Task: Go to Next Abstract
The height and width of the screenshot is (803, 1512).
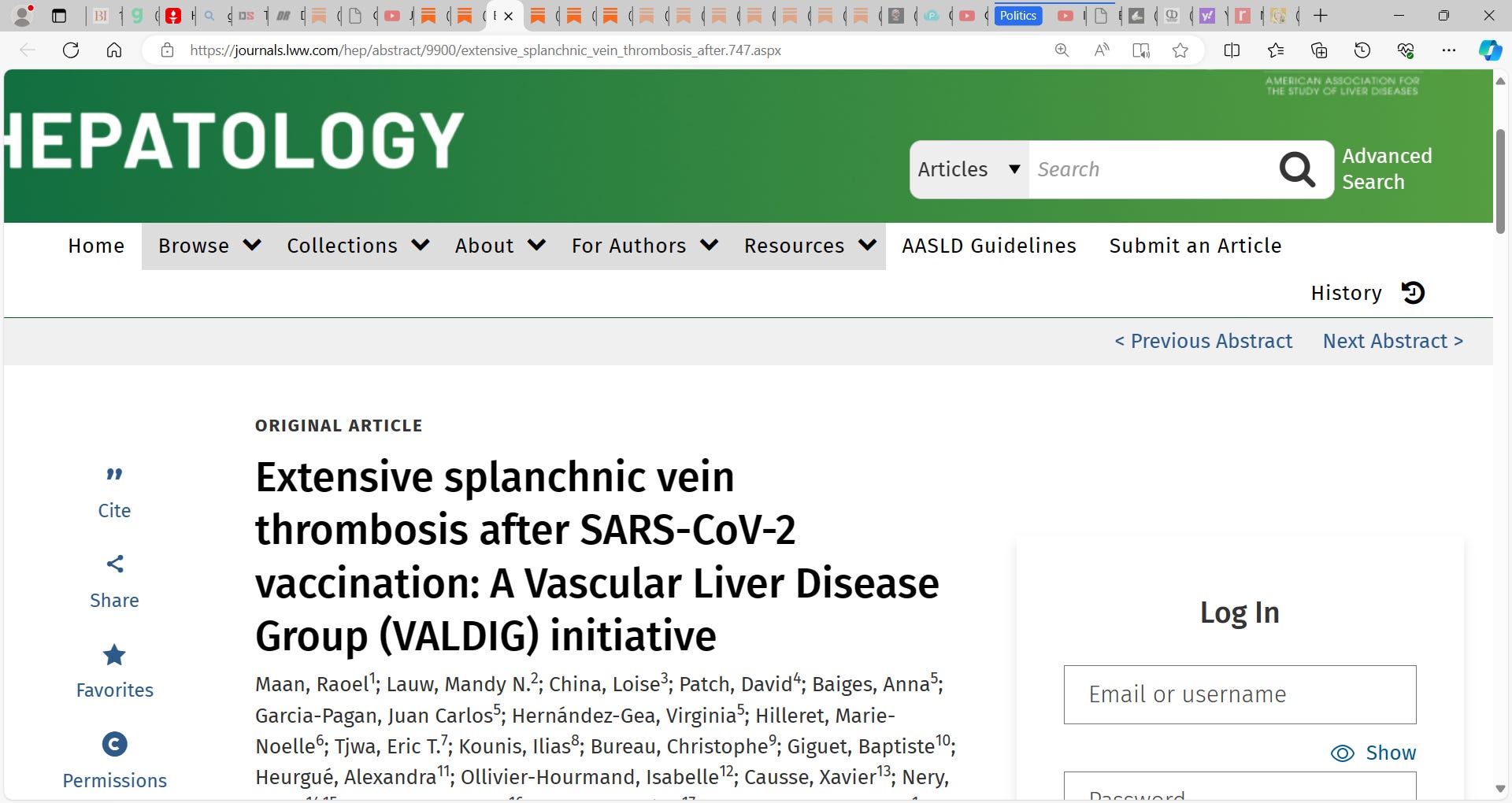Action: coord(1393,341)
